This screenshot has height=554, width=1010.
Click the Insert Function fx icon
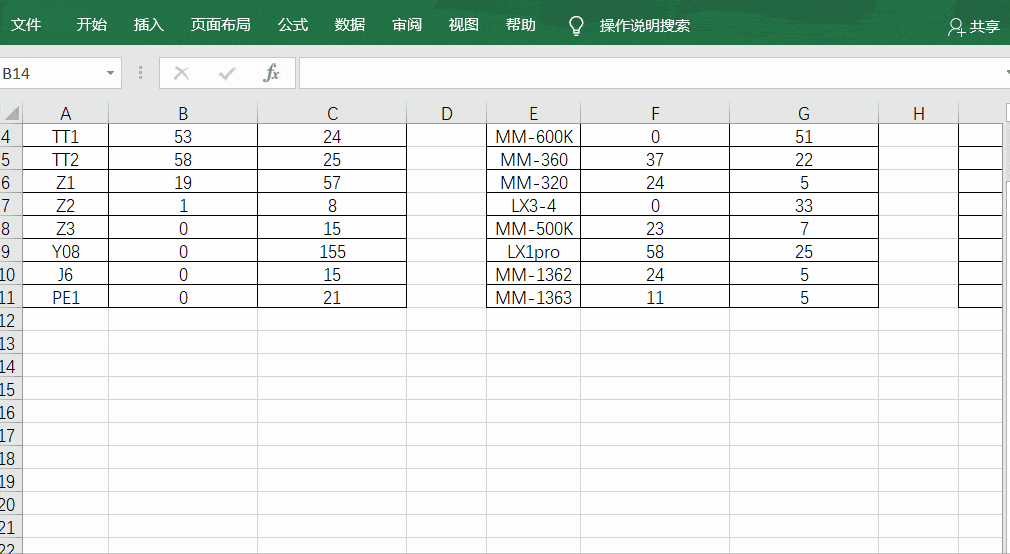coord(271,73)
